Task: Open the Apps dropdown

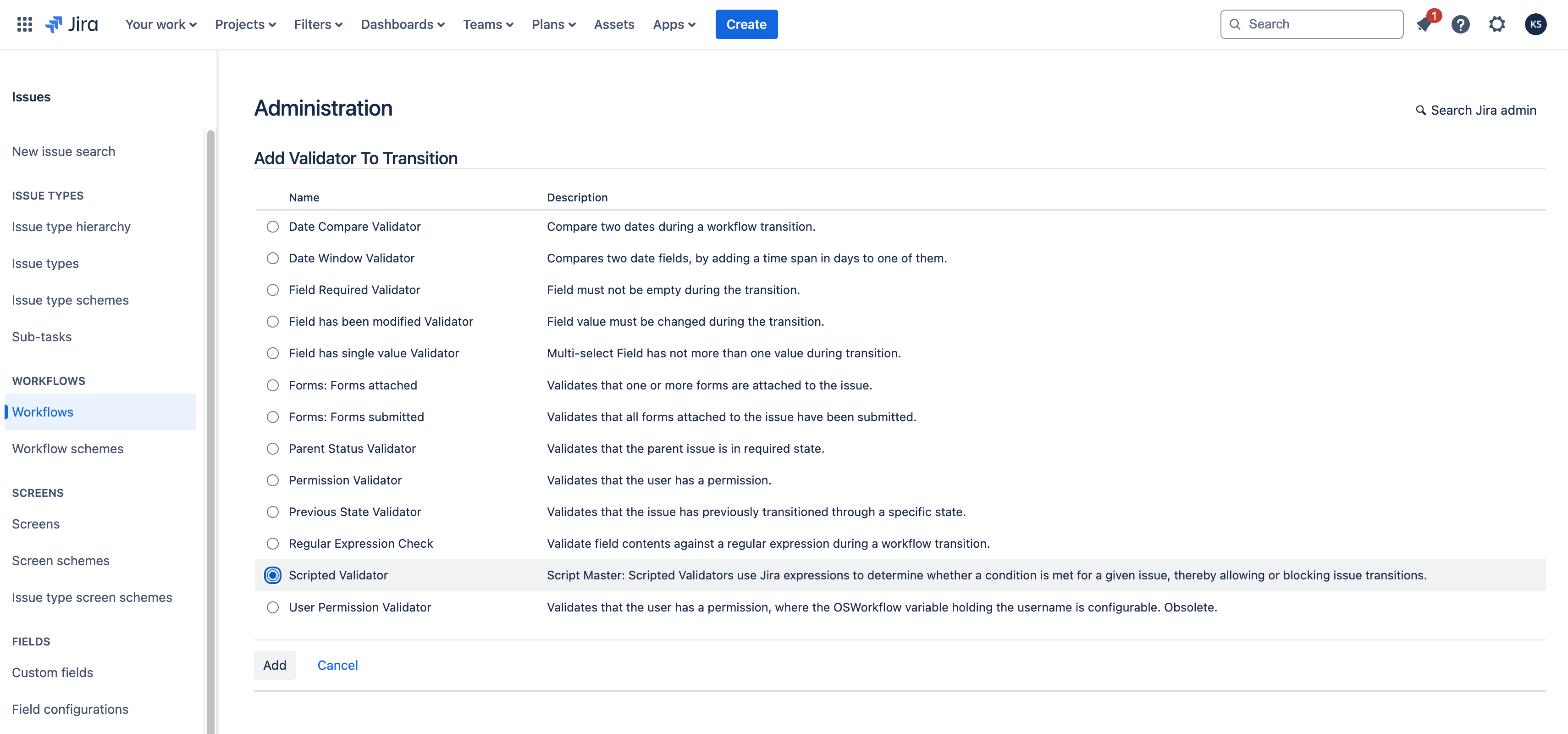Action: 674,24
